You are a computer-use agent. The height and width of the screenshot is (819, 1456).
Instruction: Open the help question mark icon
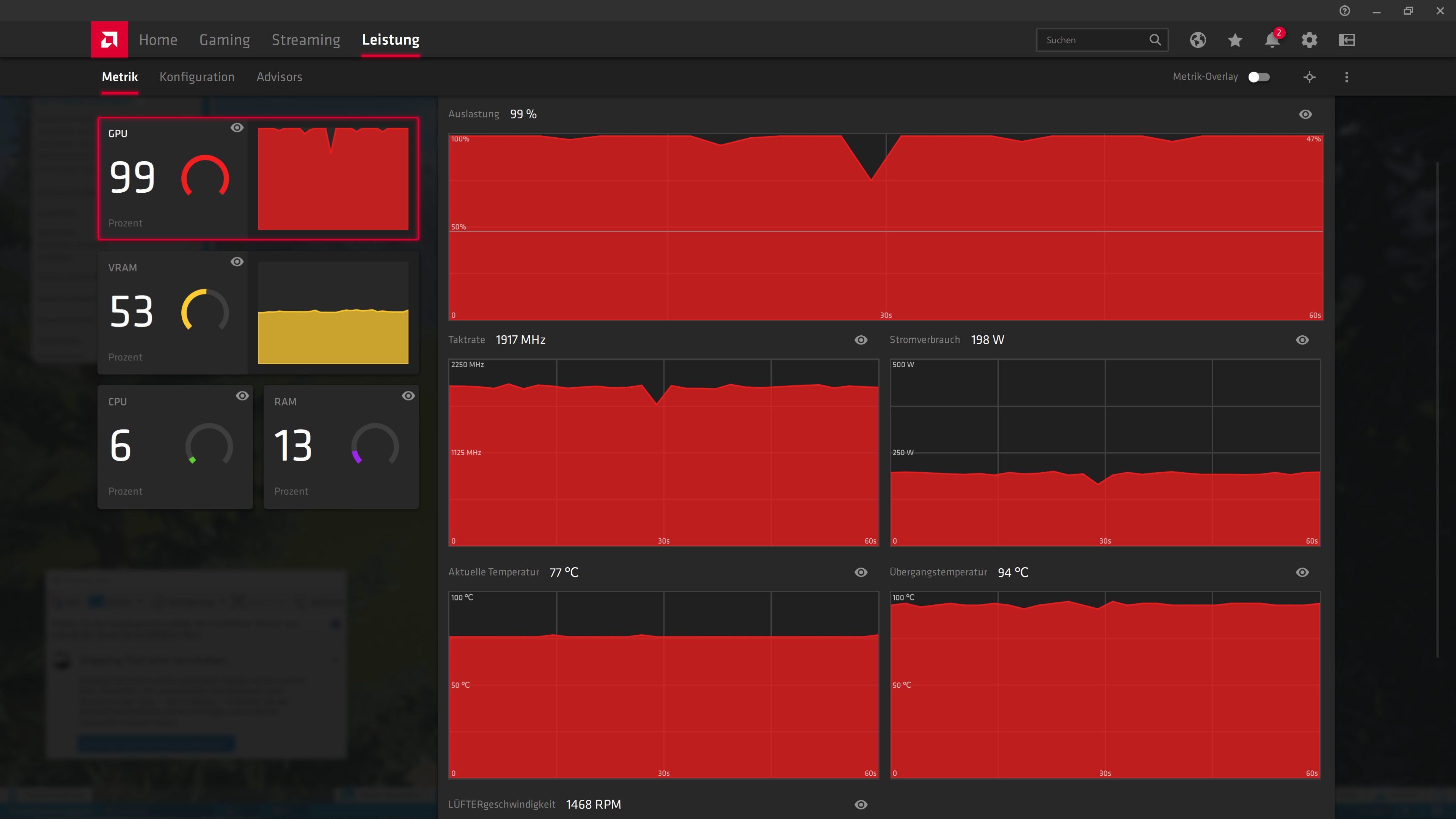[x=1344, y=11]
